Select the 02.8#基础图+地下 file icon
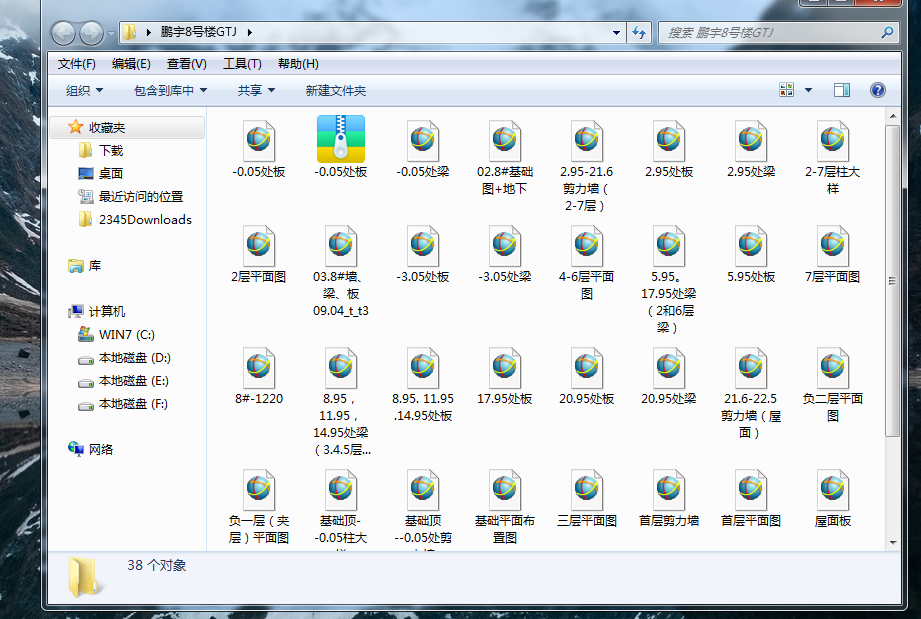The width and height of the screenshot is (921, 619). coord(505,140)
